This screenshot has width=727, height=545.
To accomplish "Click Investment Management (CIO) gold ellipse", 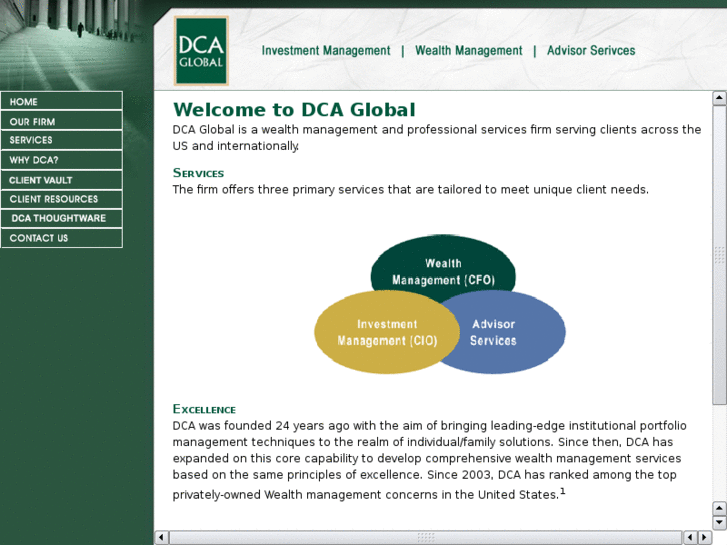I will [x=387, y=332].
